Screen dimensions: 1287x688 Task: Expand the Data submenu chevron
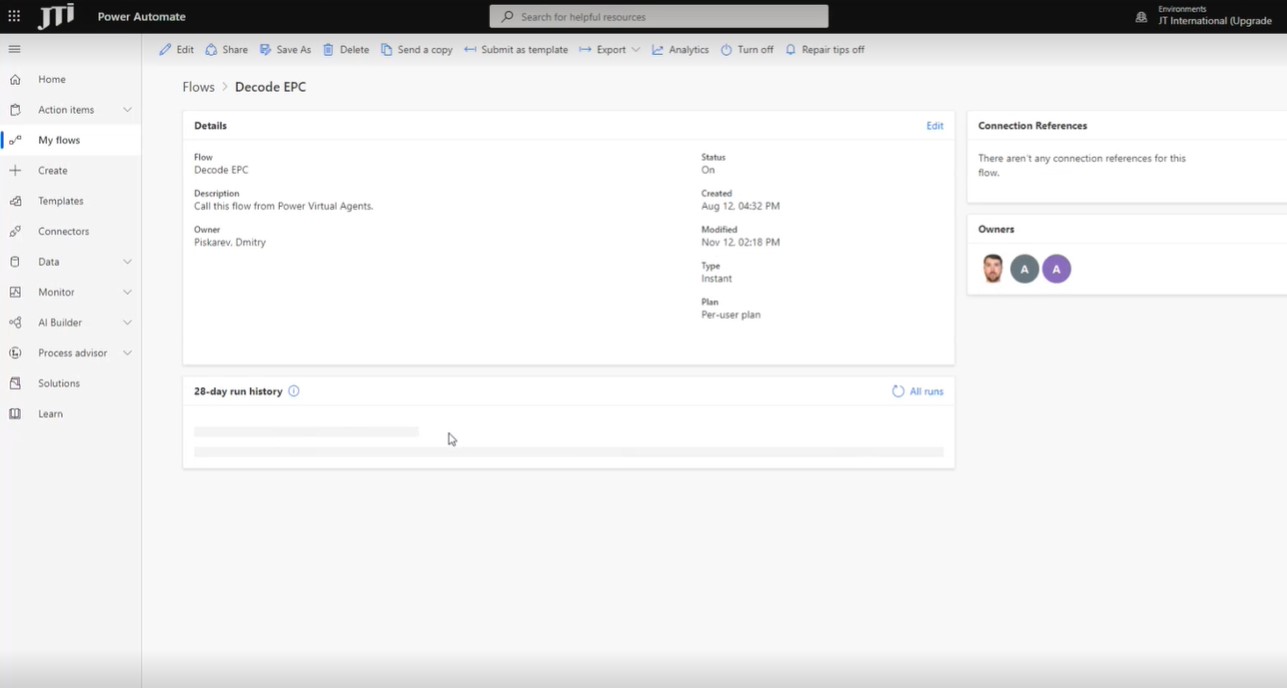pyautogui.click(x=127, y=262)
